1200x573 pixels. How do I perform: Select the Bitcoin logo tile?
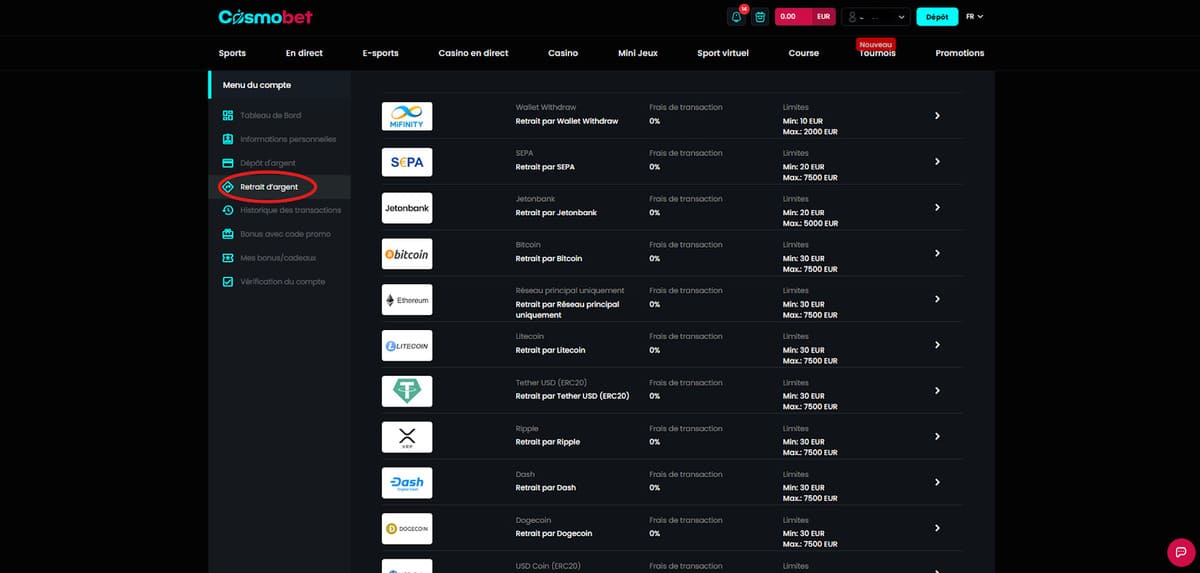tap(407, 254)
